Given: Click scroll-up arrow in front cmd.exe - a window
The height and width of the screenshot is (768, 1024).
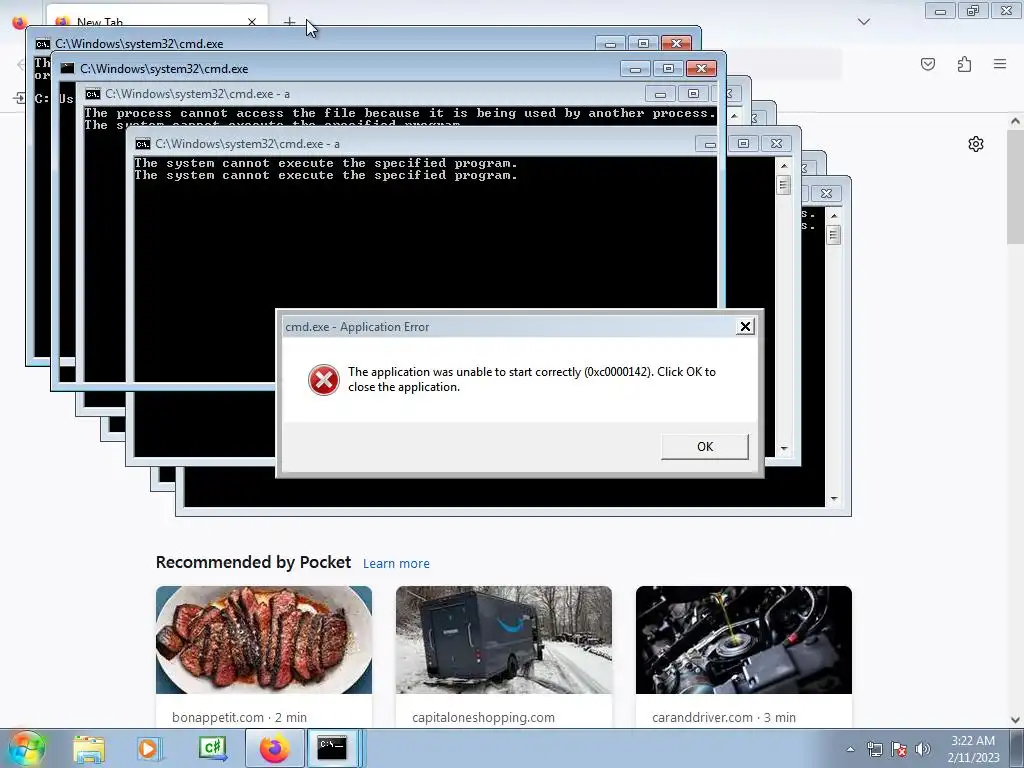Looking at the screenshot, I should [784, 166].
